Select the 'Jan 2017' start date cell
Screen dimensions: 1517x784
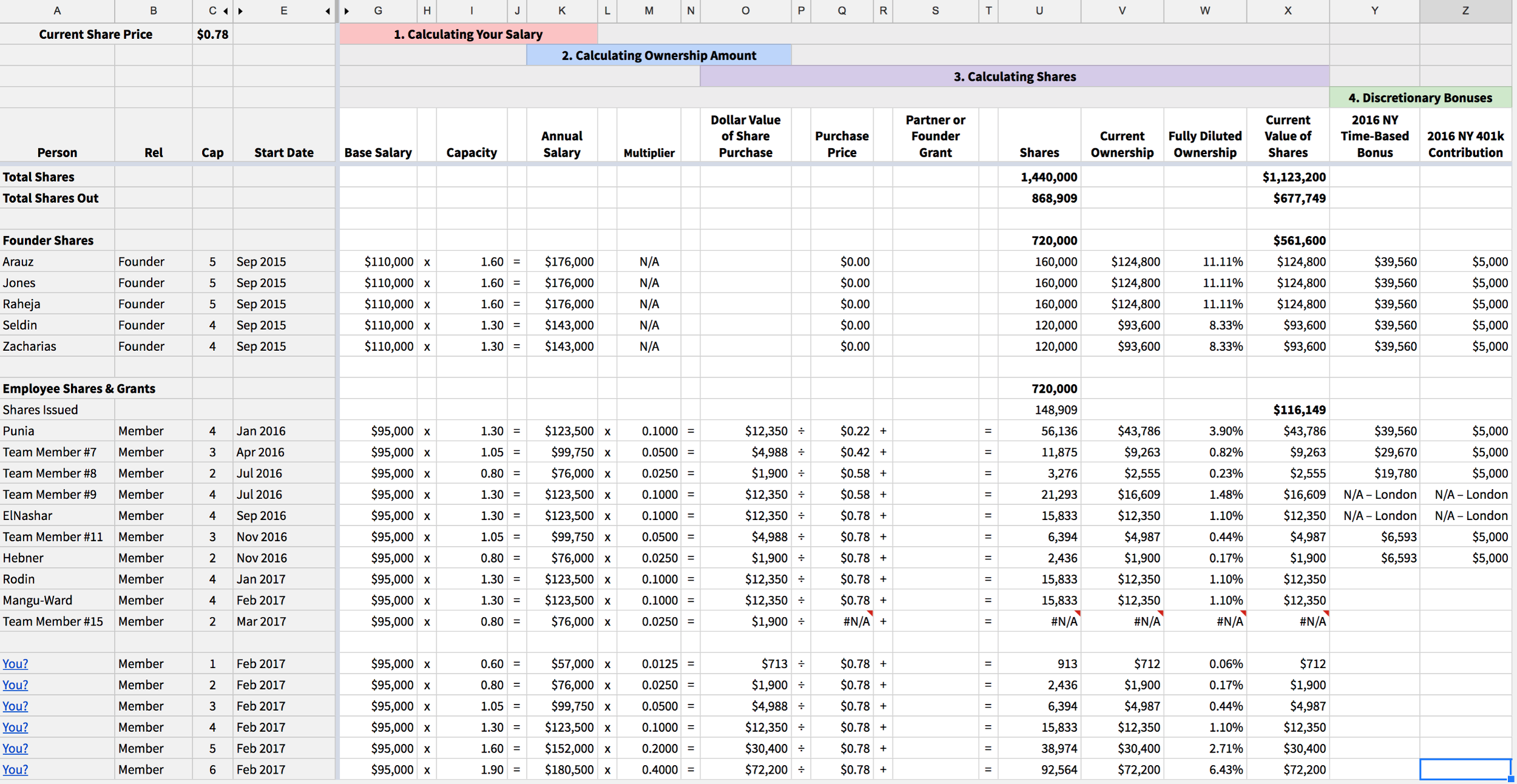coord(284,579)
